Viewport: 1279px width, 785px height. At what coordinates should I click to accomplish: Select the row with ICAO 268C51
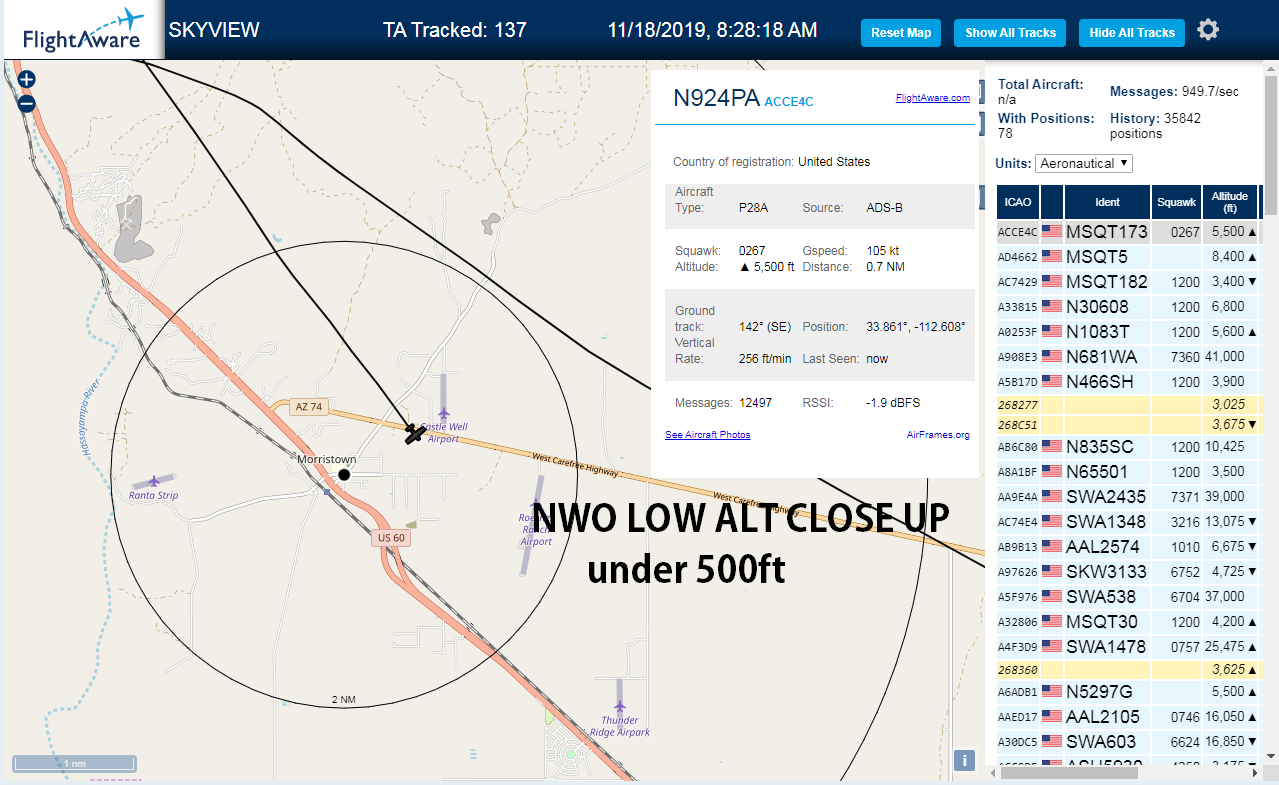1128,425
